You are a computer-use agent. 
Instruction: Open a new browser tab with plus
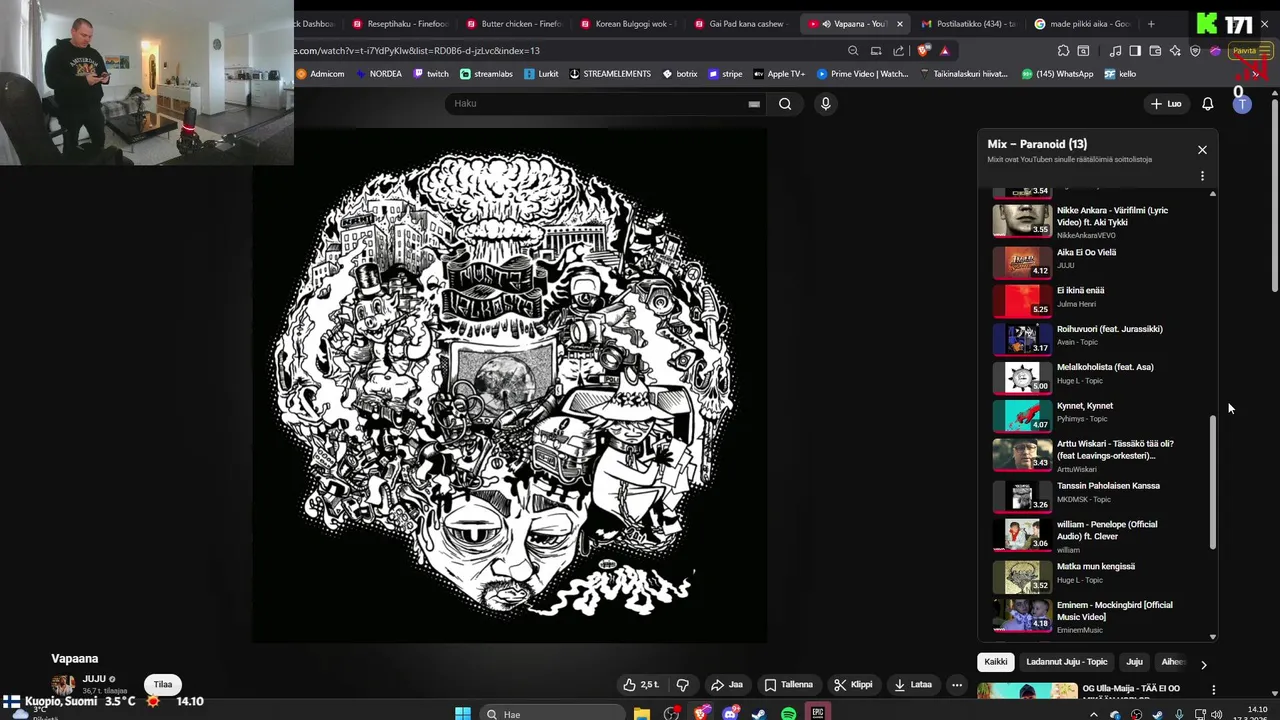coord(1151,24)
